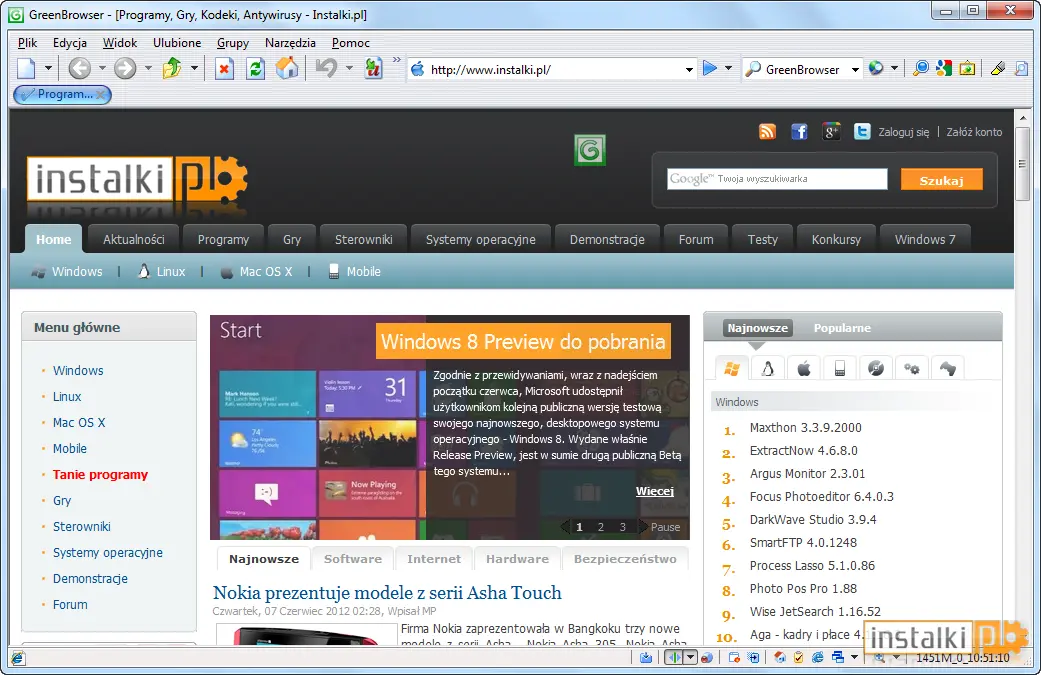The width and height of the screenshot is (1041, 675).
Task: Select the gears category icon in Najnowsze panel
Action: point(912,368)
